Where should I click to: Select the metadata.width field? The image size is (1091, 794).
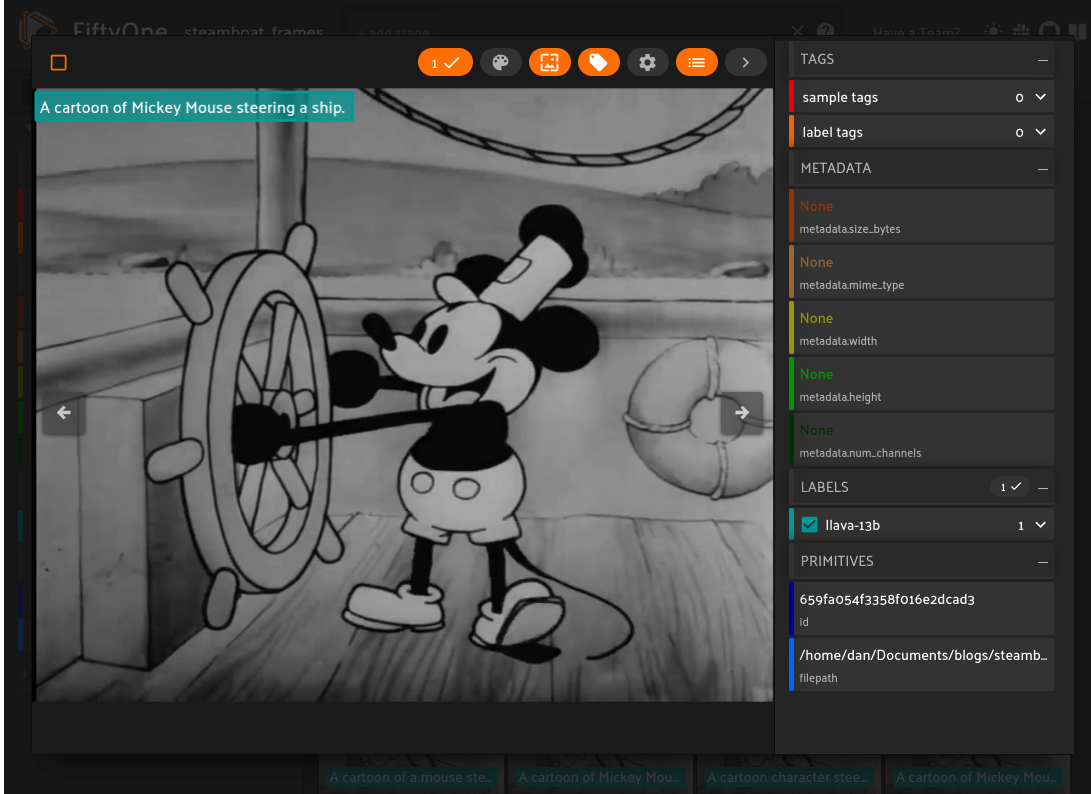click(x=921, y=328)
